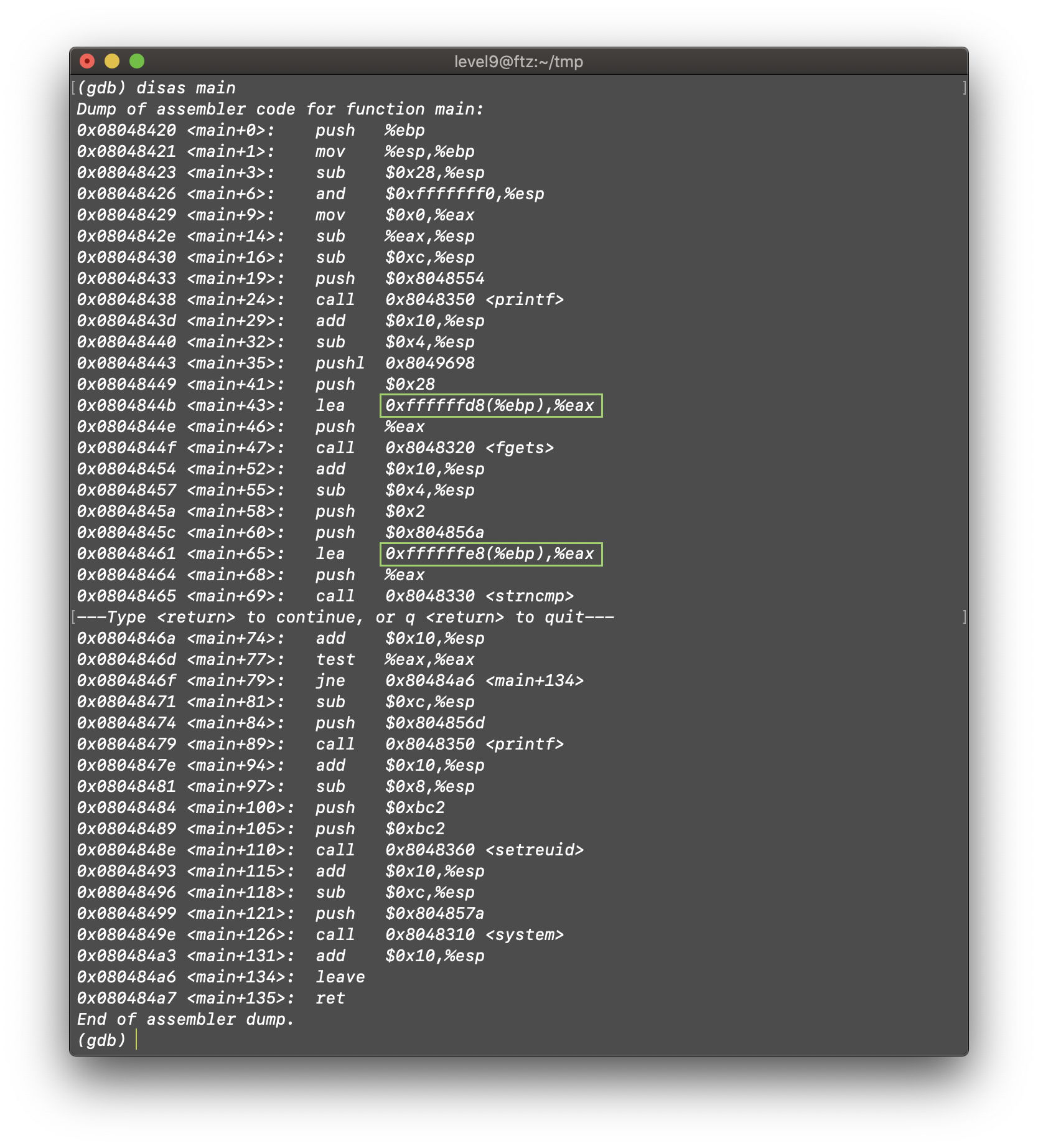
Task: Minimize the terminal with yellow button
Action: click(112, 61)
